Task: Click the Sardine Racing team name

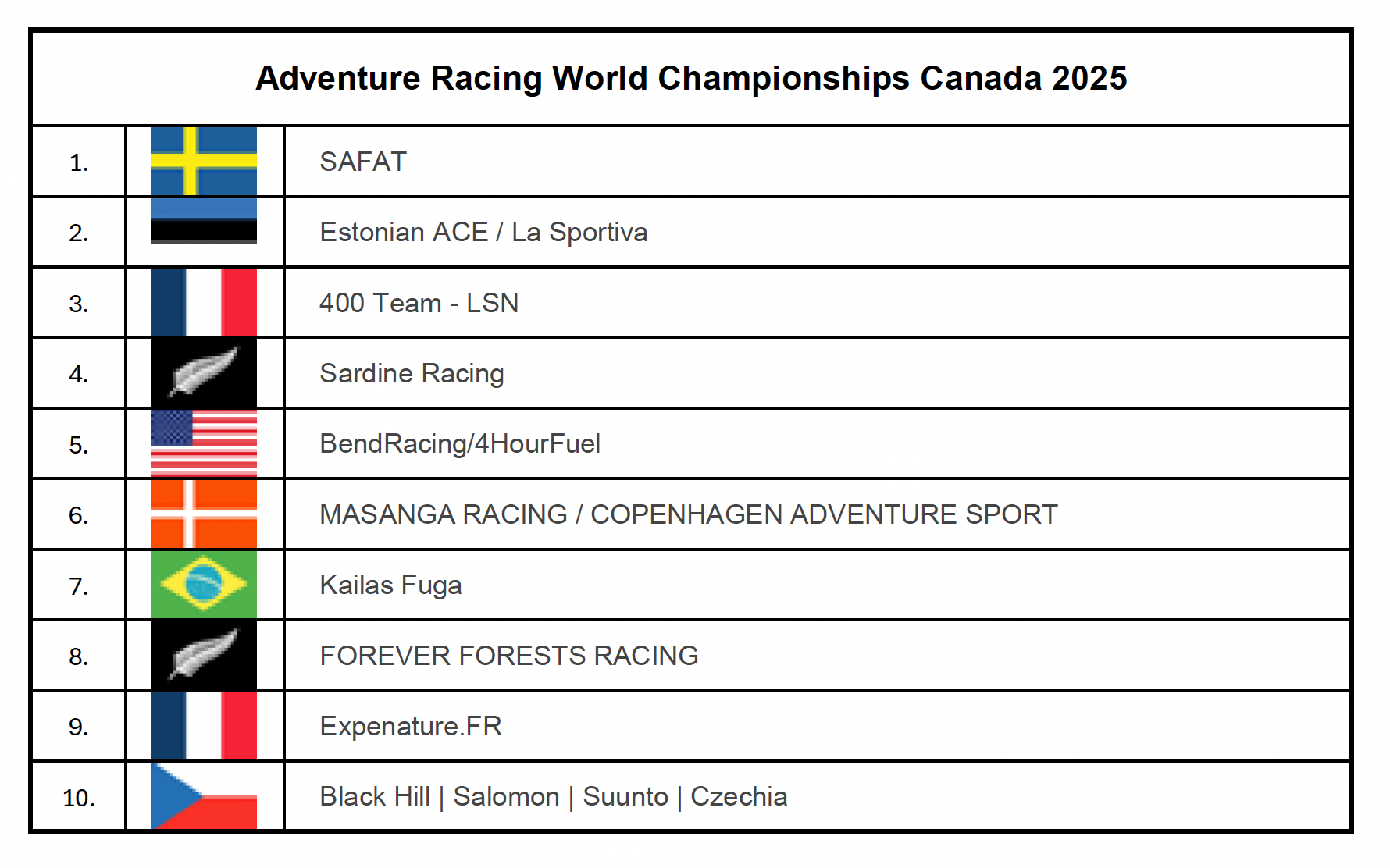Action: (x=412, y=373)
